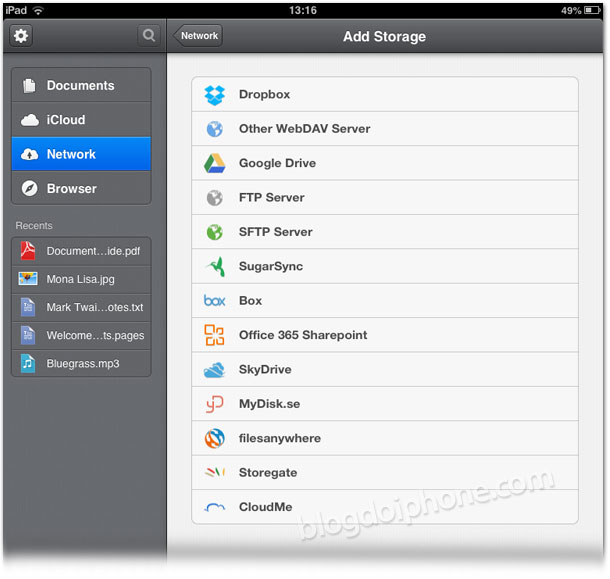
Task: Click the blue box logo icon
Action: [215, 300]
